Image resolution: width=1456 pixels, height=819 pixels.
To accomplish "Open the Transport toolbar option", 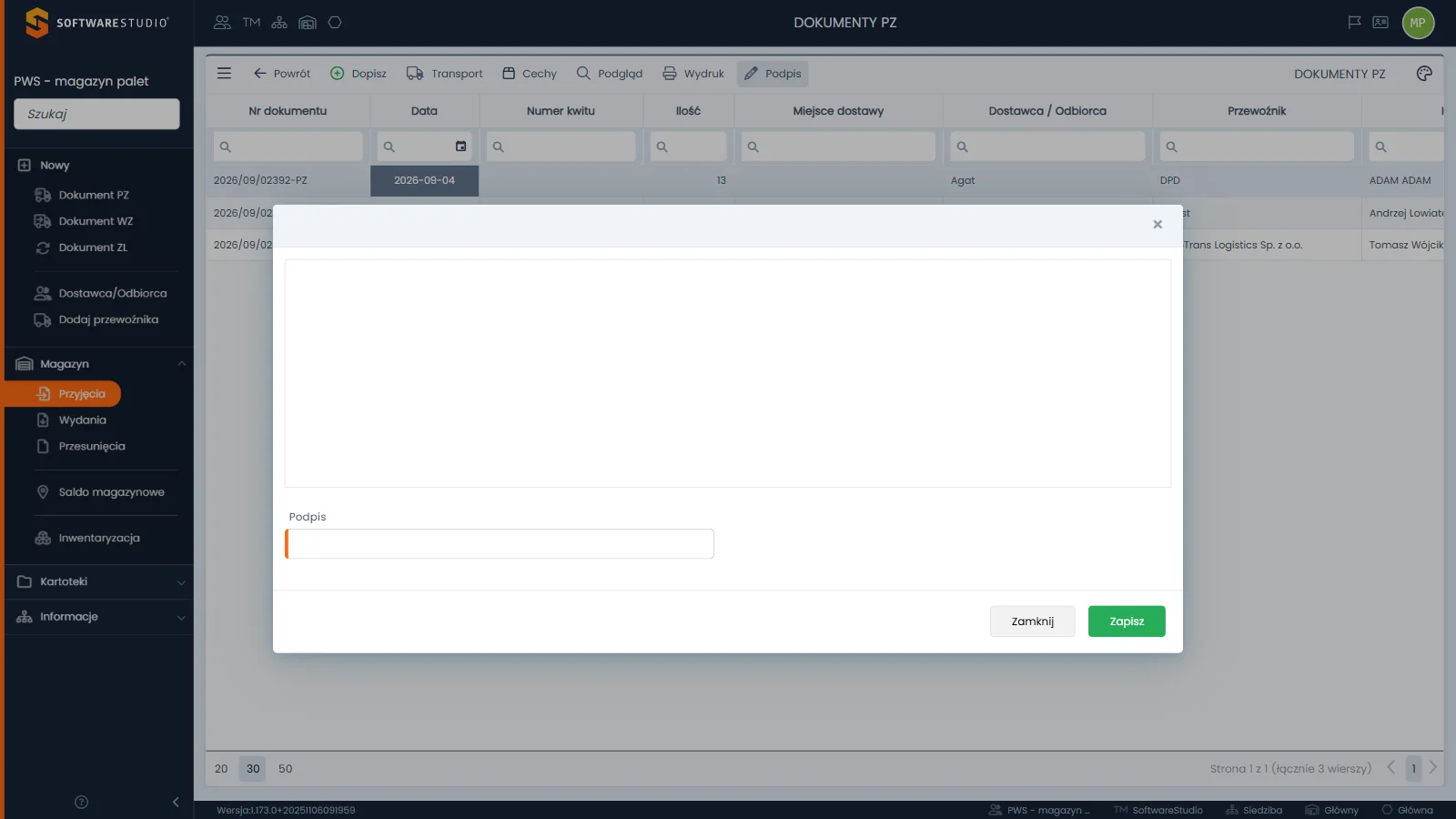I will (445, 74).
